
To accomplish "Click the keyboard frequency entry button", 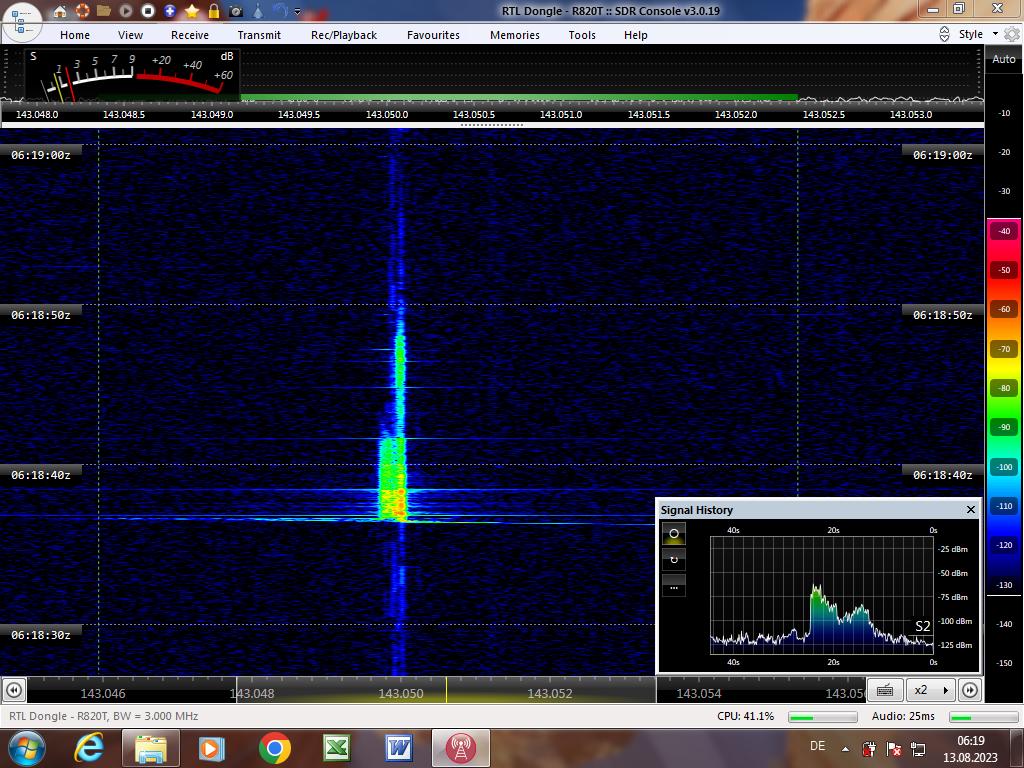I will pos(885,690).
